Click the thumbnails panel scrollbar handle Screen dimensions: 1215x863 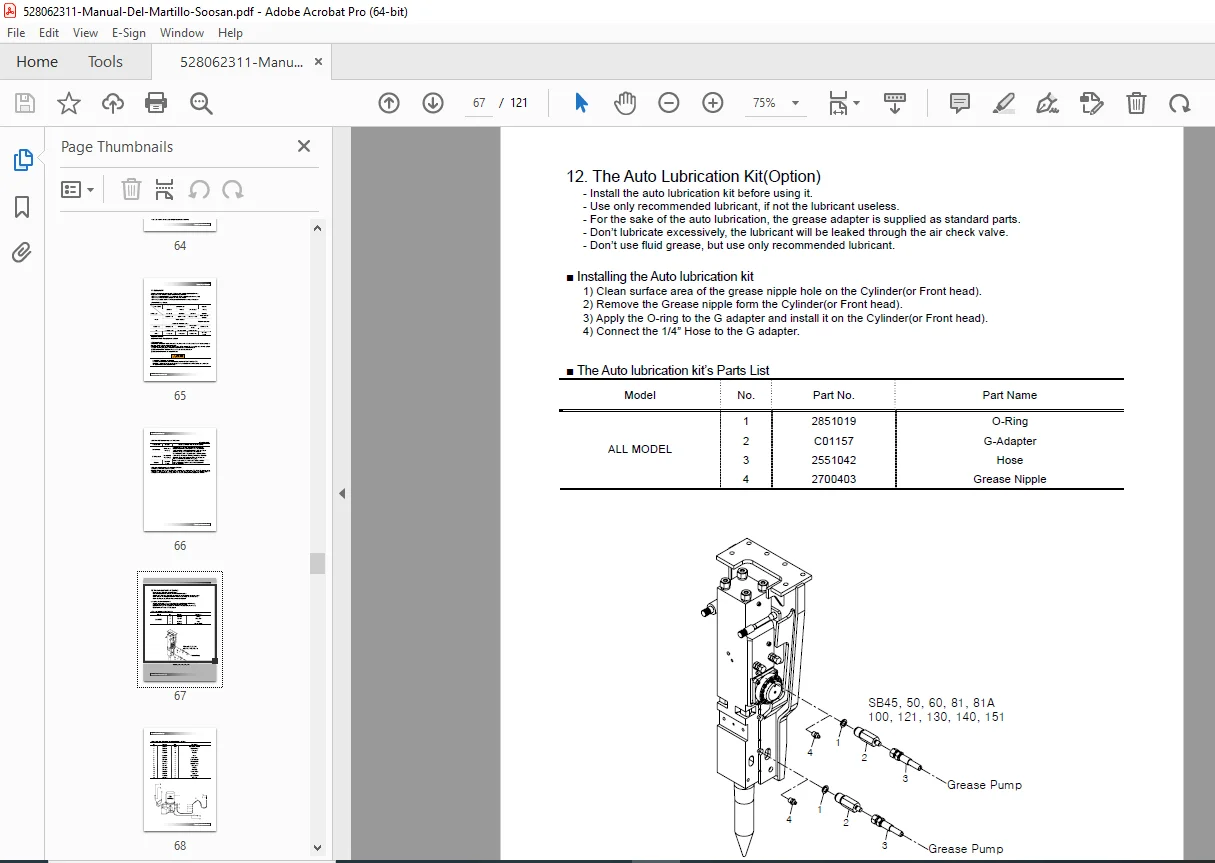click(x=318, y=563)
